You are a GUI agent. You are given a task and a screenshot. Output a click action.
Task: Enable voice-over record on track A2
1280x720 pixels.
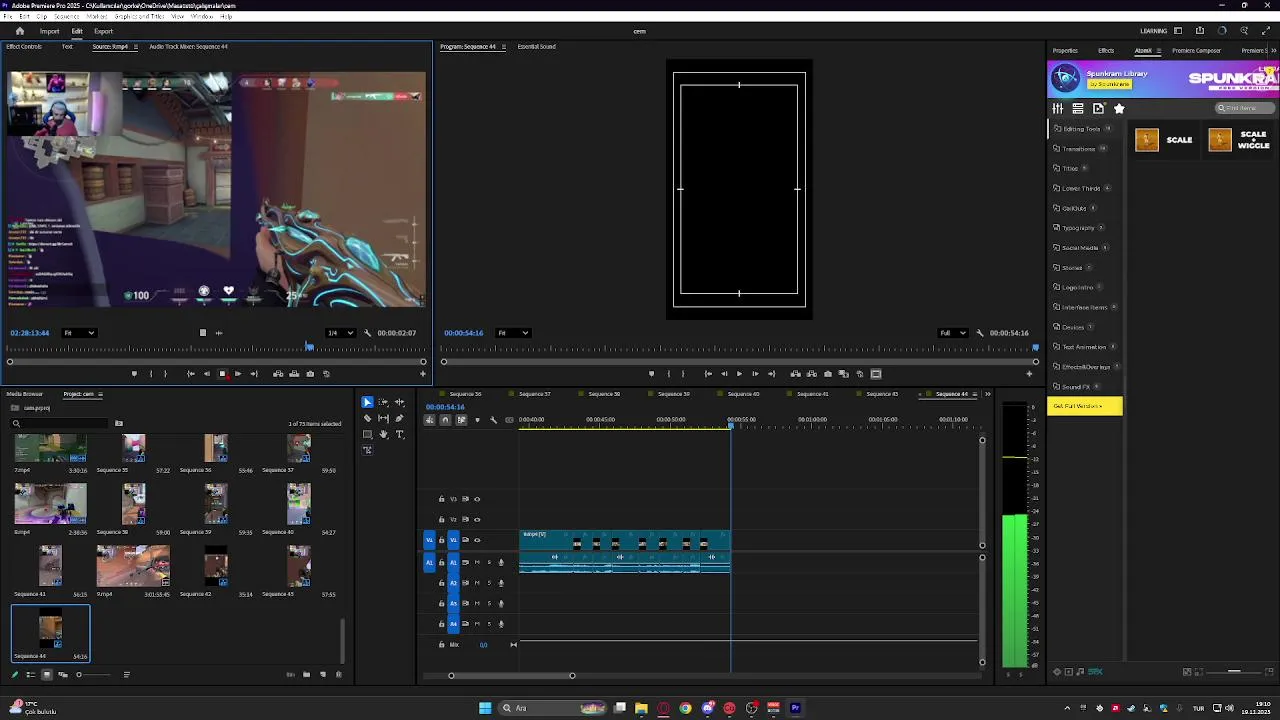[x=501, y=583]
